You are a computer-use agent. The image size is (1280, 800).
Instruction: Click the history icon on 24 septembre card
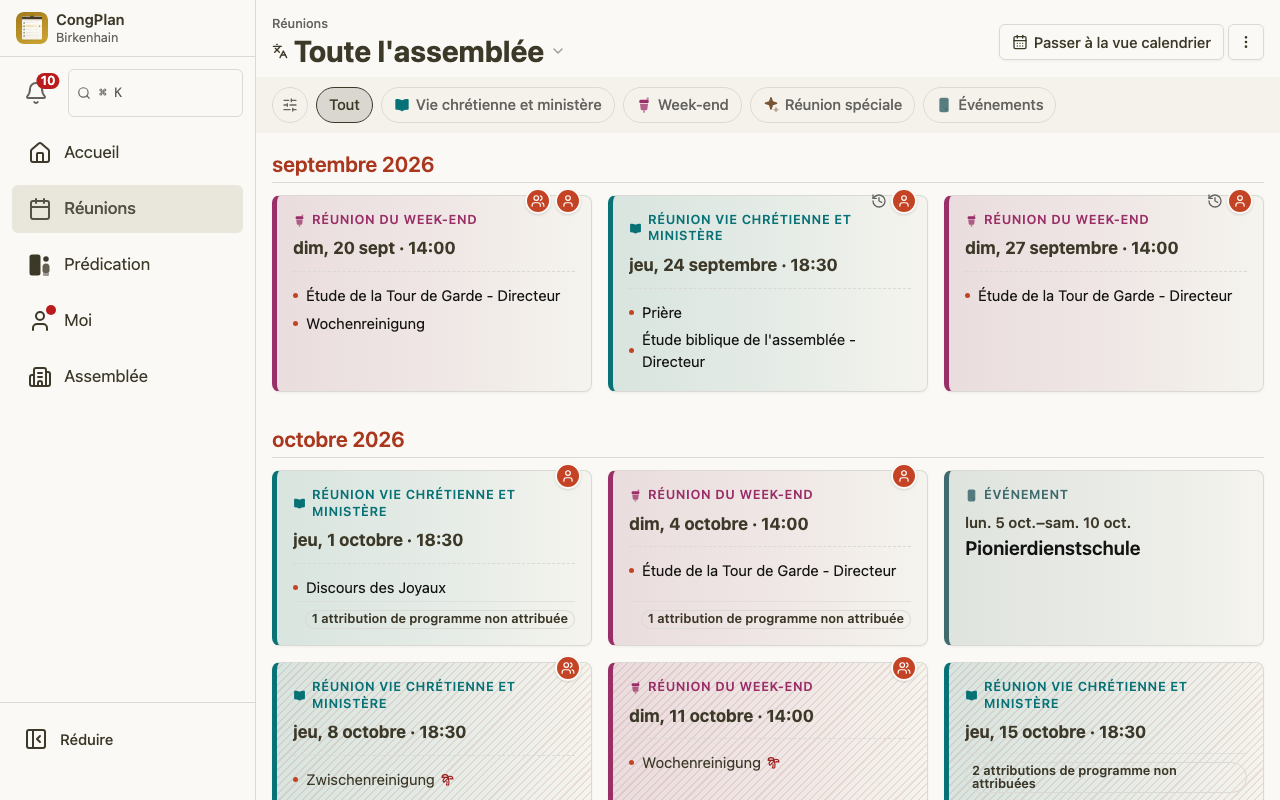[x=878, y=201]
